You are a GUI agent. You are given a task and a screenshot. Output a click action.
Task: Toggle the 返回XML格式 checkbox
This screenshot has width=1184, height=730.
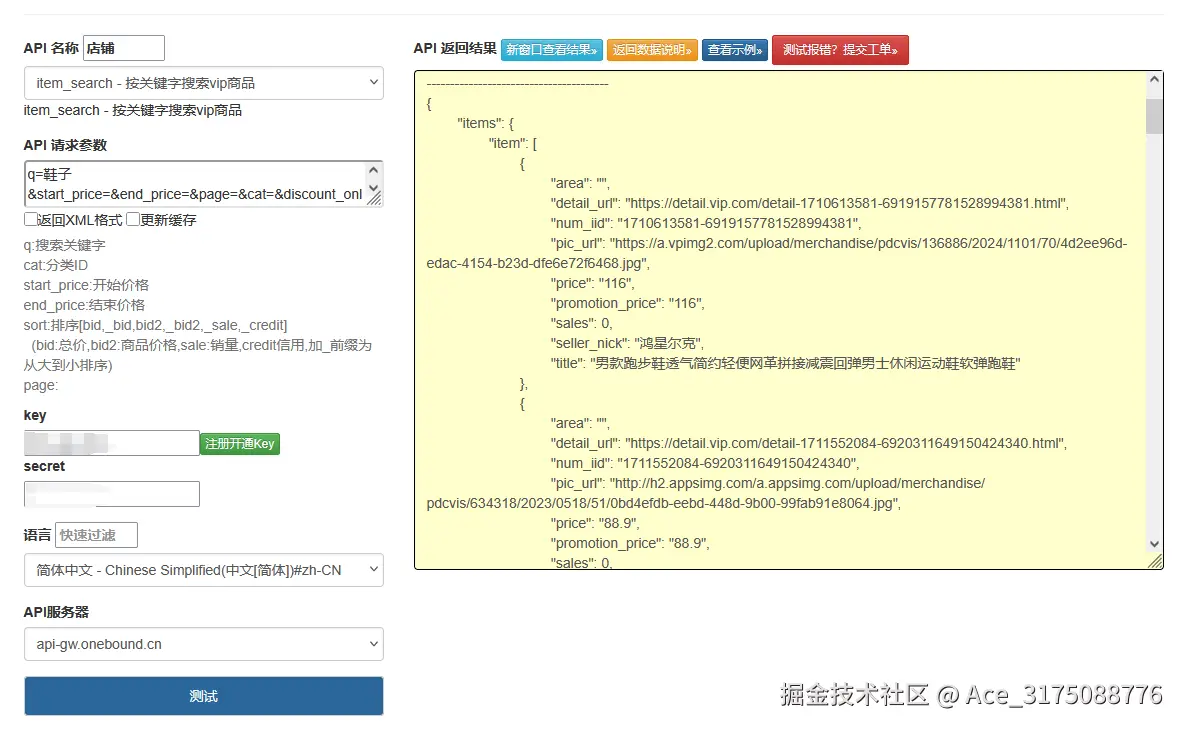(x=31, y=220)
